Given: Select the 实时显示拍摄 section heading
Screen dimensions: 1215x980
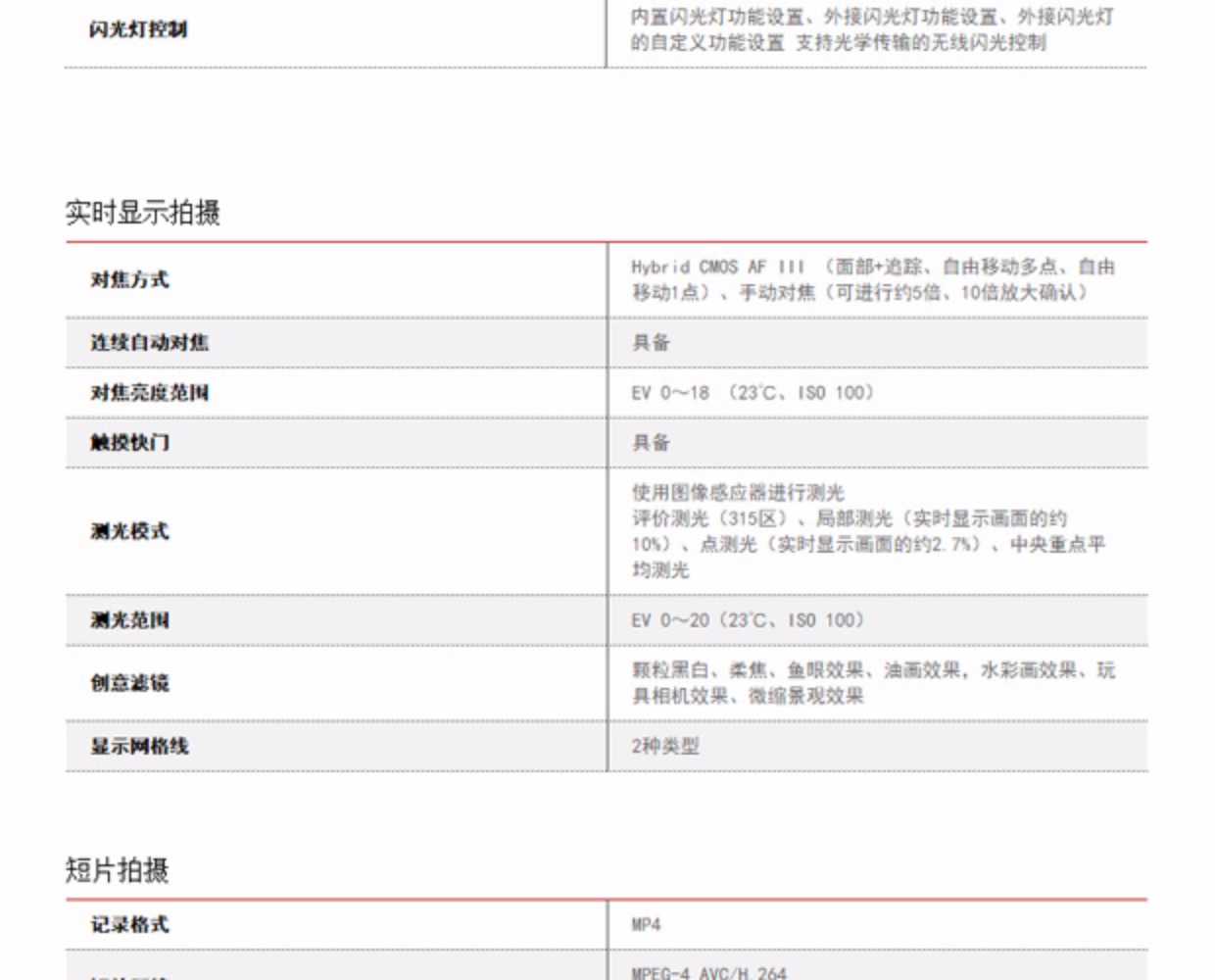Looking at the screenshot, I should coord(143,213).
